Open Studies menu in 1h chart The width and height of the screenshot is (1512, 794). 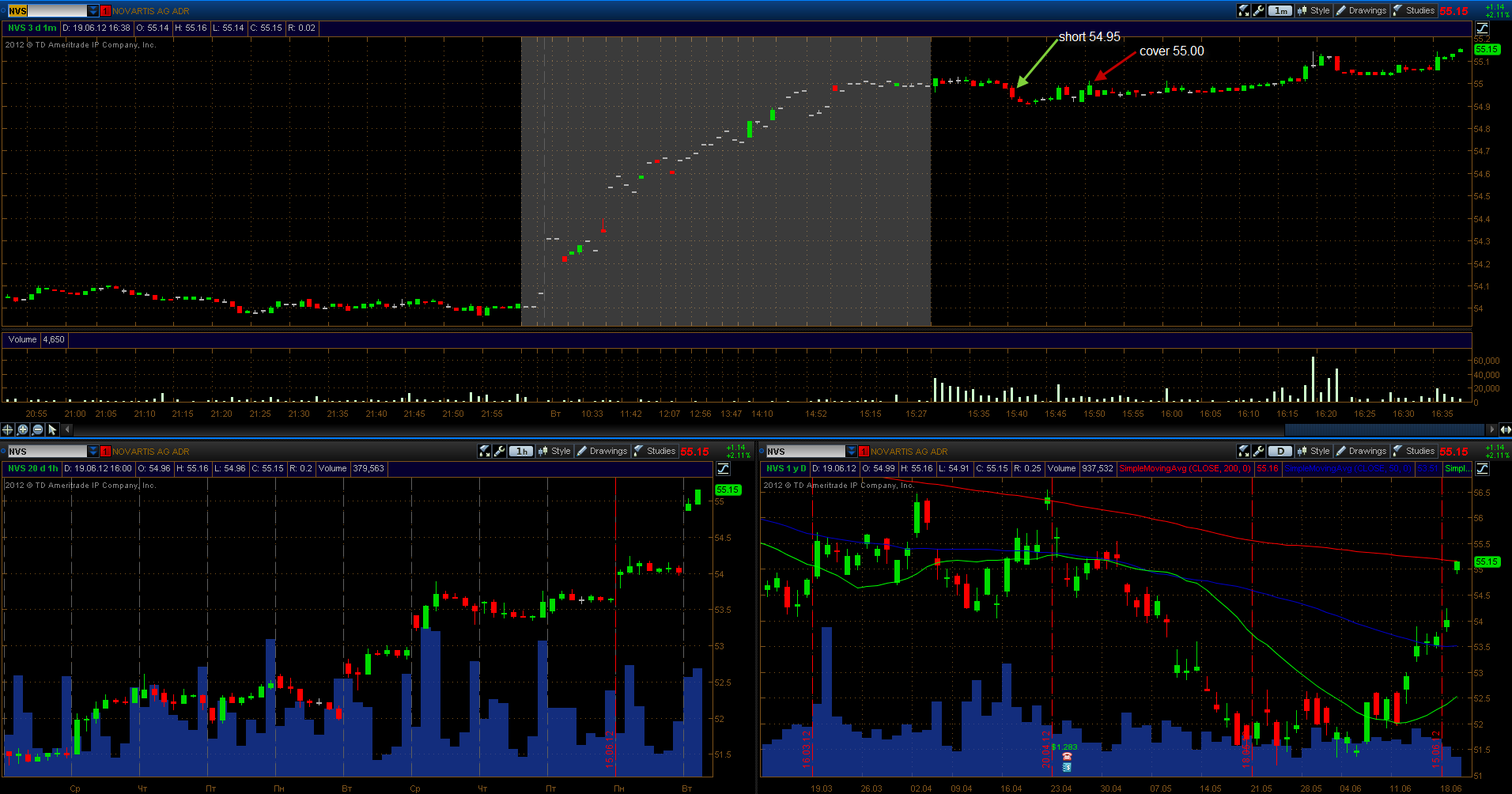point(655,451)
